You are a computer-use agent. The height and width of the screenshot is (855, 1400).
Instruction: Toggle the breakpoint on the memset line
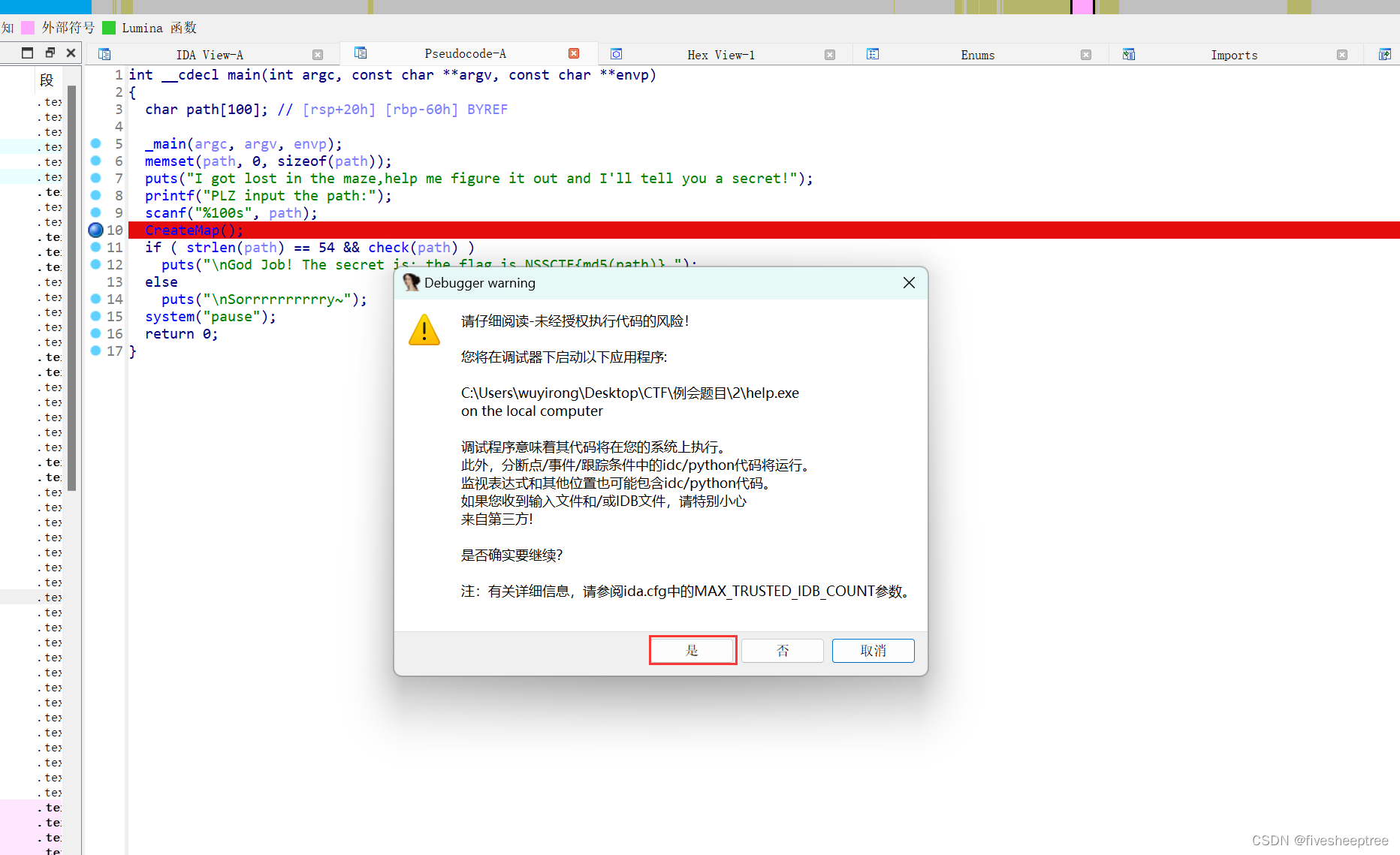(x=95, y=161)
